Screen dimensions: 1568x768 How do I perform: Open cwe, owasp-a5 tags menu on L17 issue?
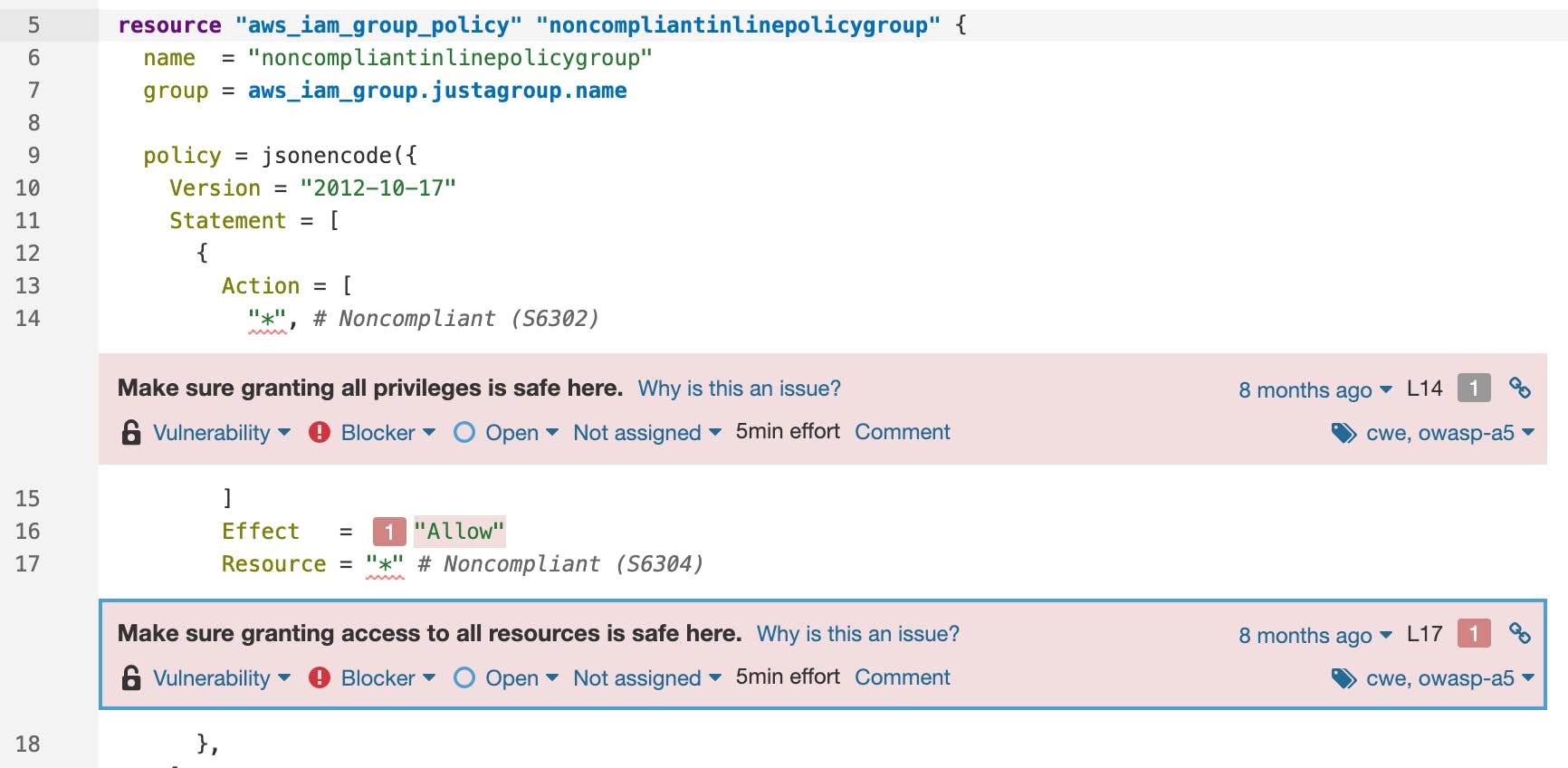point(1449,678)
